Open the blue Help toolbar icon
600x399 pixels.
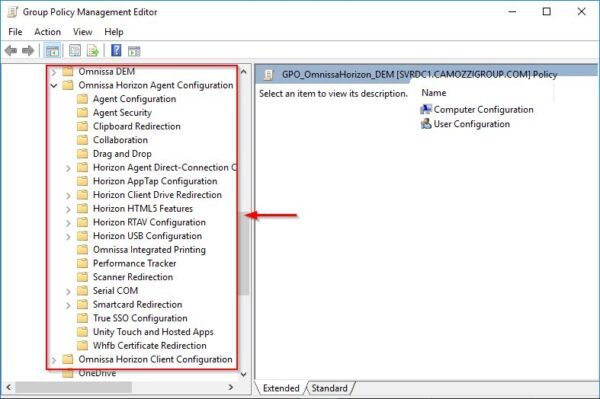point(116,50)
